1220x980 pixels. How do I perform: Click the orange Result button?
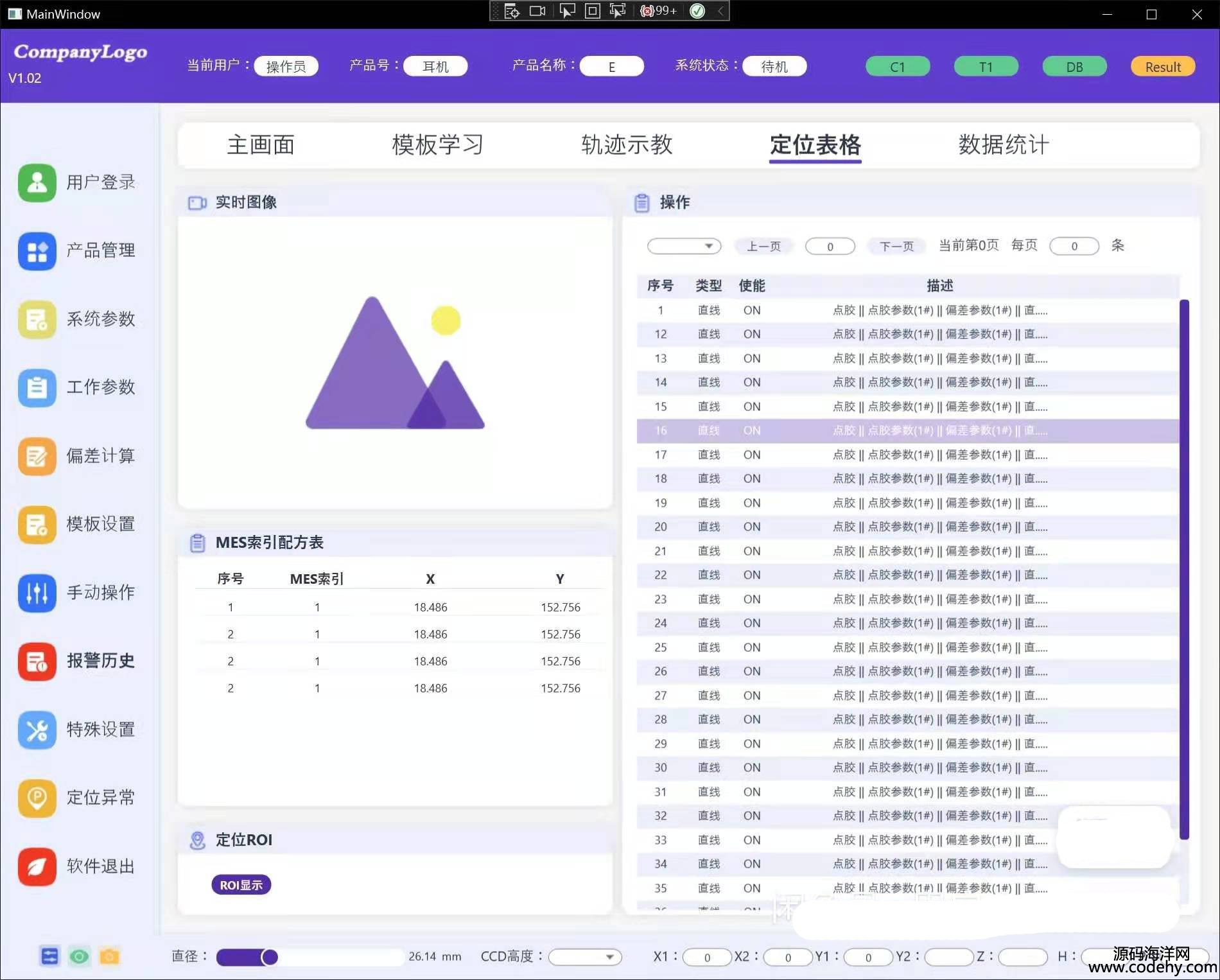1163,67
